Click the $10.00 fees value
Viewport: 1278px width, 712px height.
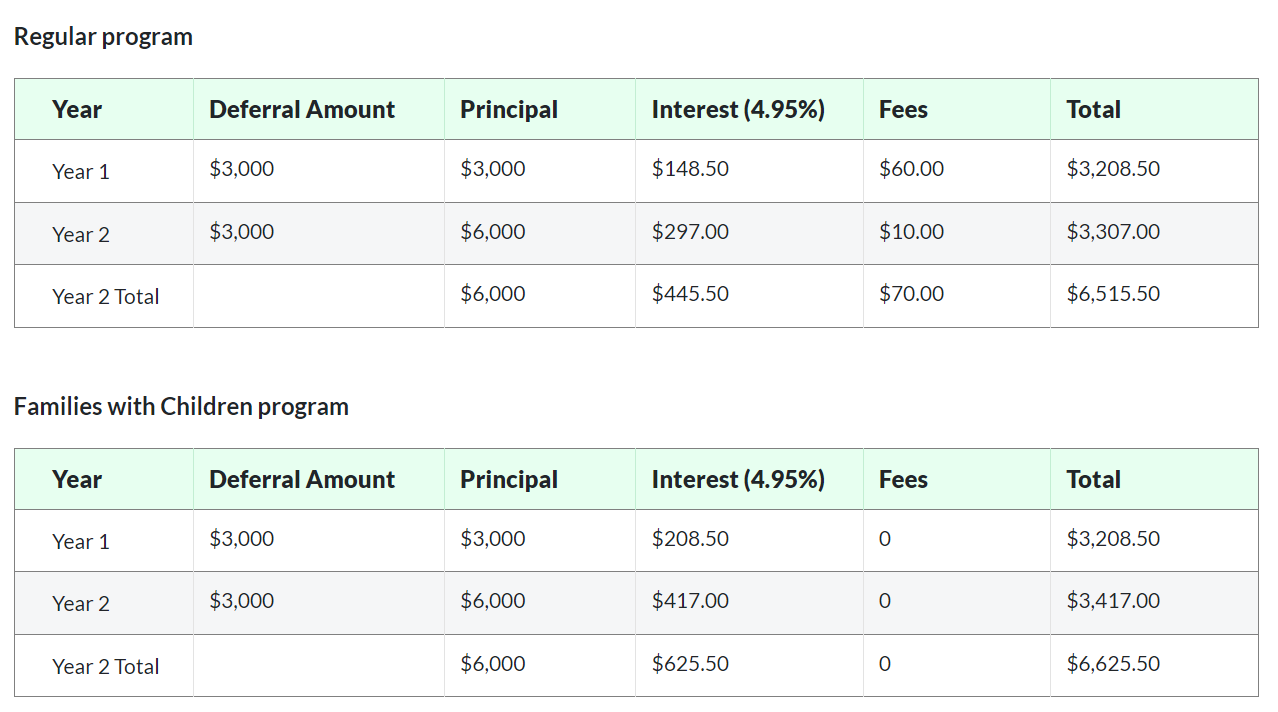click(x=911, y=232)
